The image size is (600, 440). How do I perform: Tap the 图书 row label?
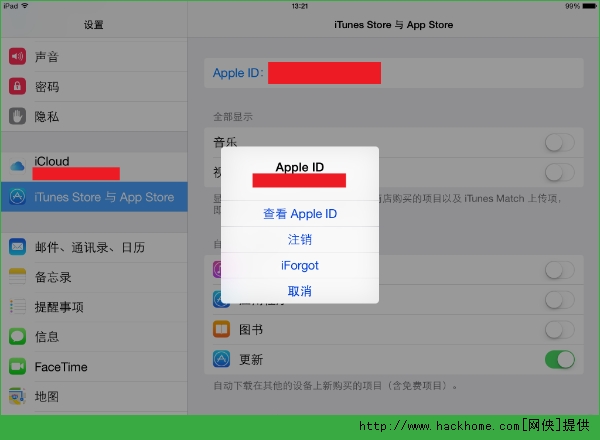[251, 329]
